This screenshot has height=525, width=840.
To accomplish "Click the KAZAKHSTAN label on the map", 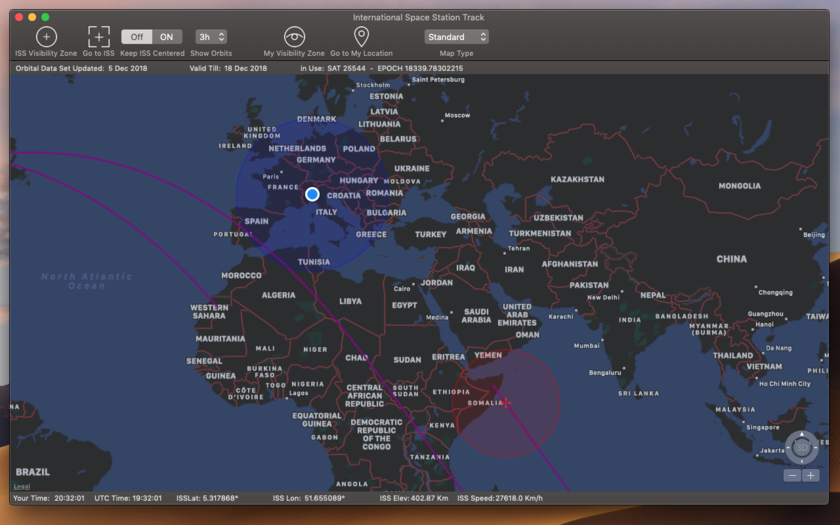I will coord(578,179).
